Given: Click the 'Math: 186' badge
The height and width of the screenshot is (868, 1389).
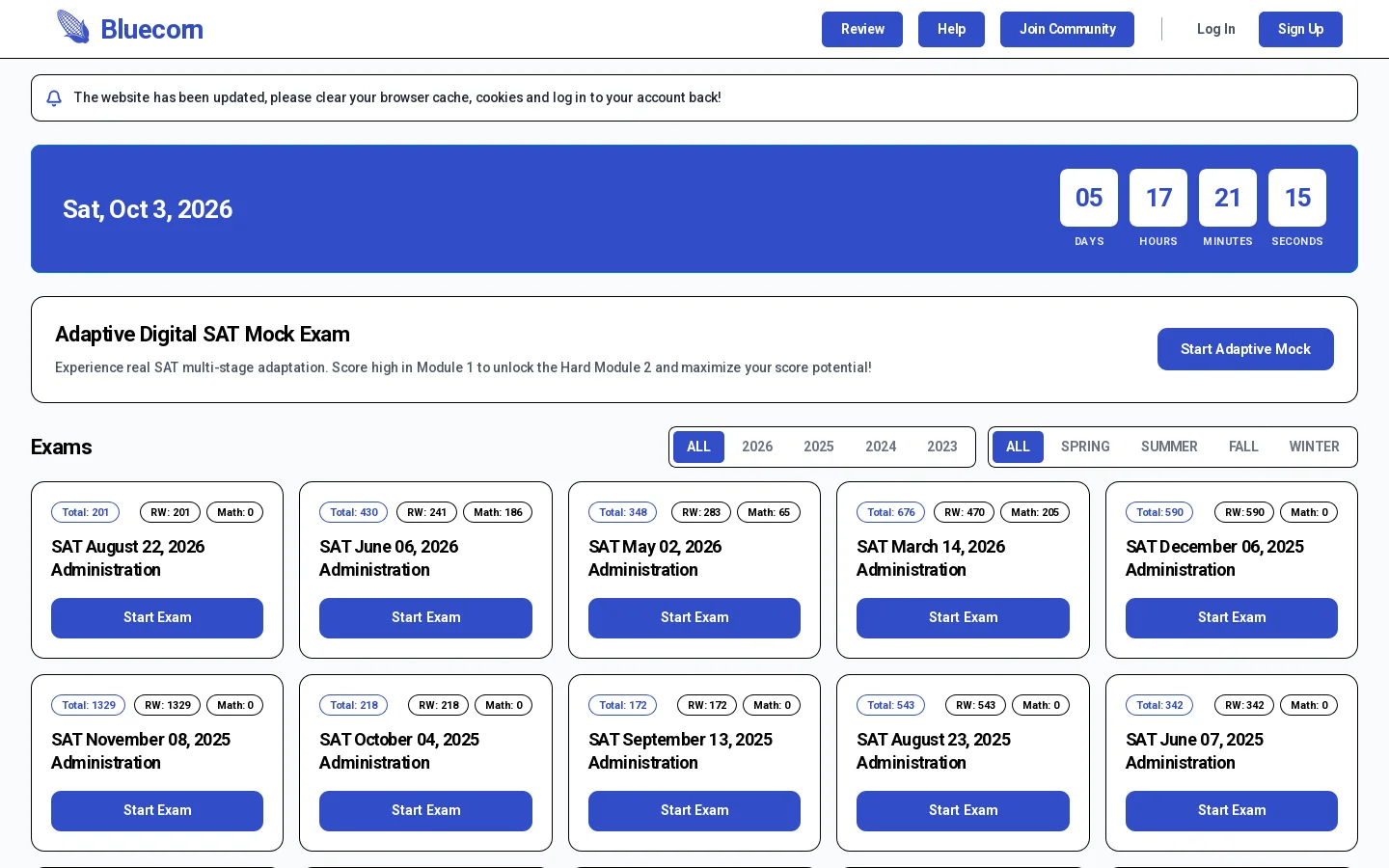Looking at the screenshot, I should pyautogui.click(x=498, y=512).
